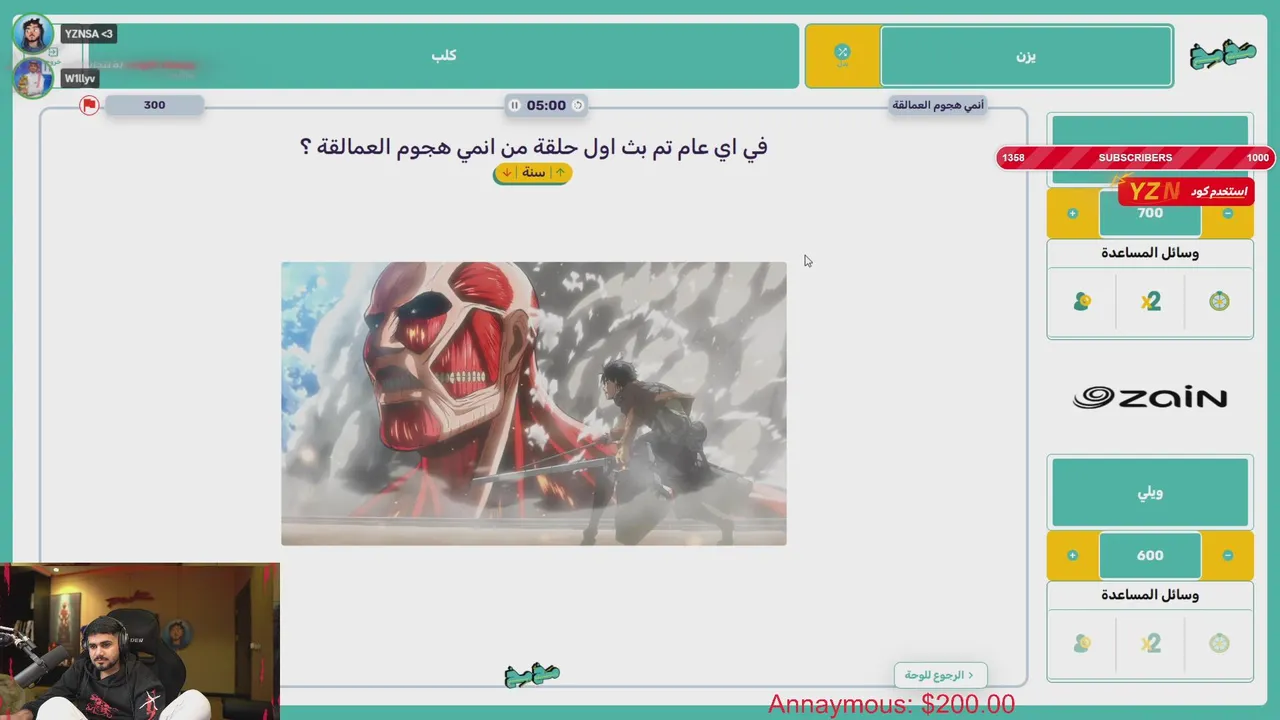Open the Attack on Titan question image
Screen dimensions: 1280x720
pos(534,403)
